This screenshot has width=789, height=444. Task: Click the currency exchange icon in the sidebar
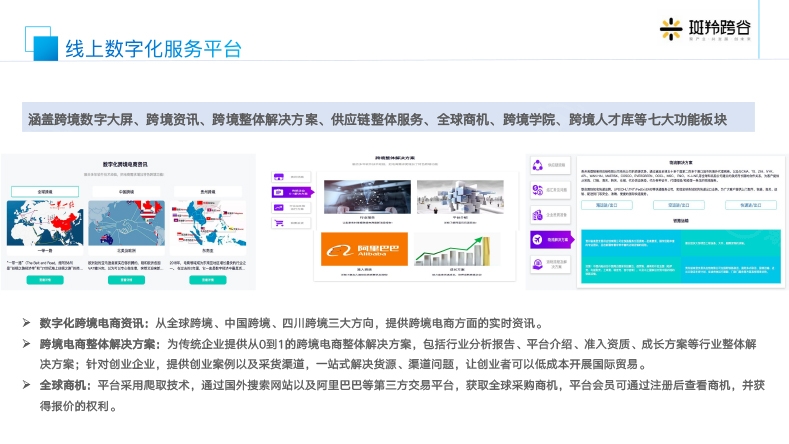click(538, 190)
